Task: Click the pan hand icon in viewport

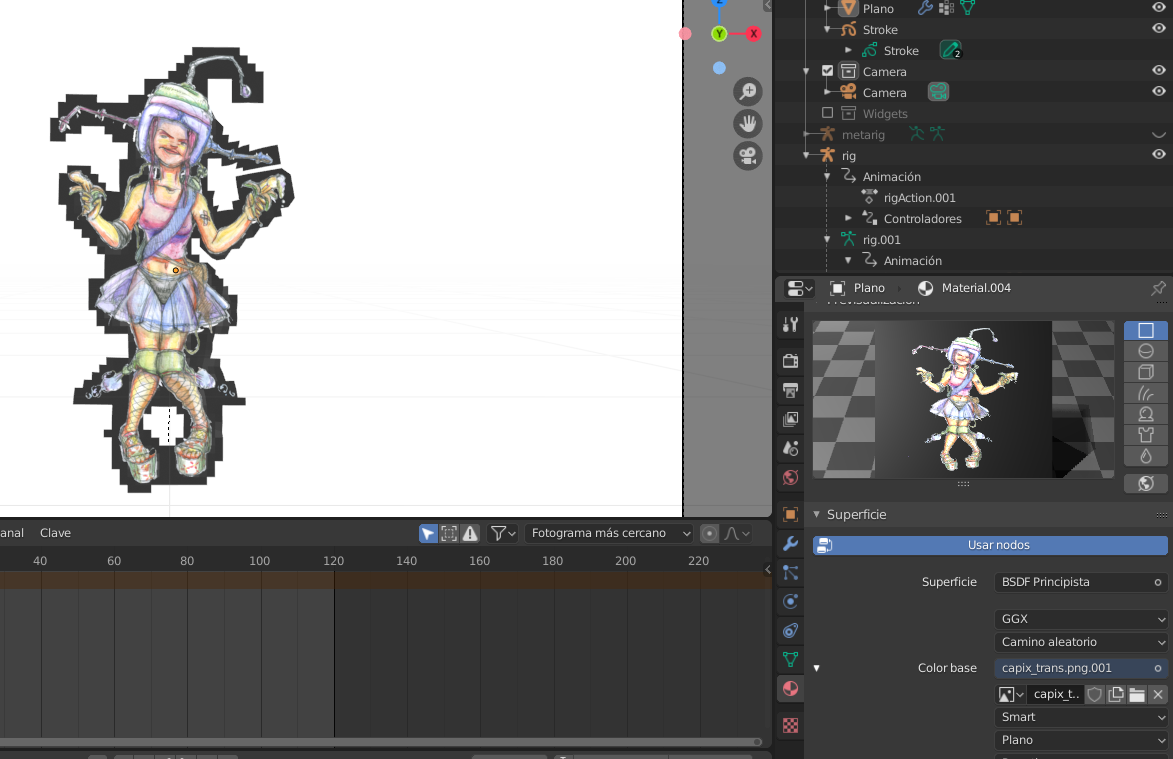Action: point(747,123)
